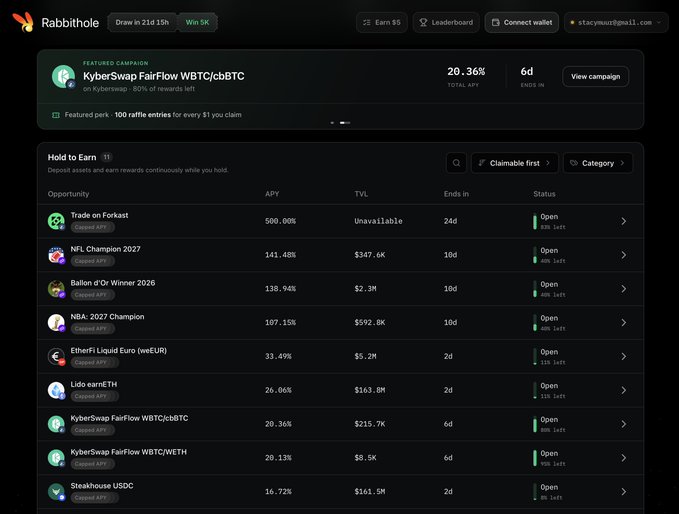The height and width of the screenshot is (514, 679).
Task: Open the Category filter dropdown
Action: [598, 163]
